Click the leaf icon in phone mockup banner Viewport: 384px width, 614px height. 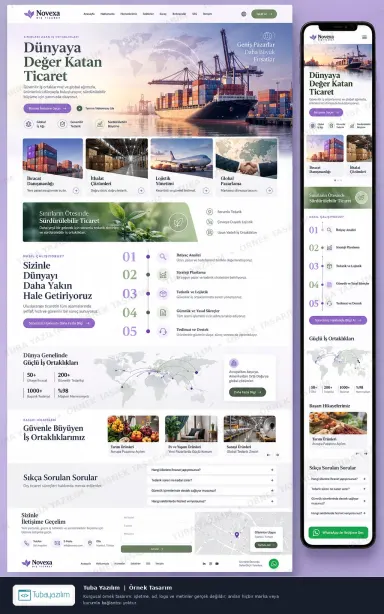361,197
